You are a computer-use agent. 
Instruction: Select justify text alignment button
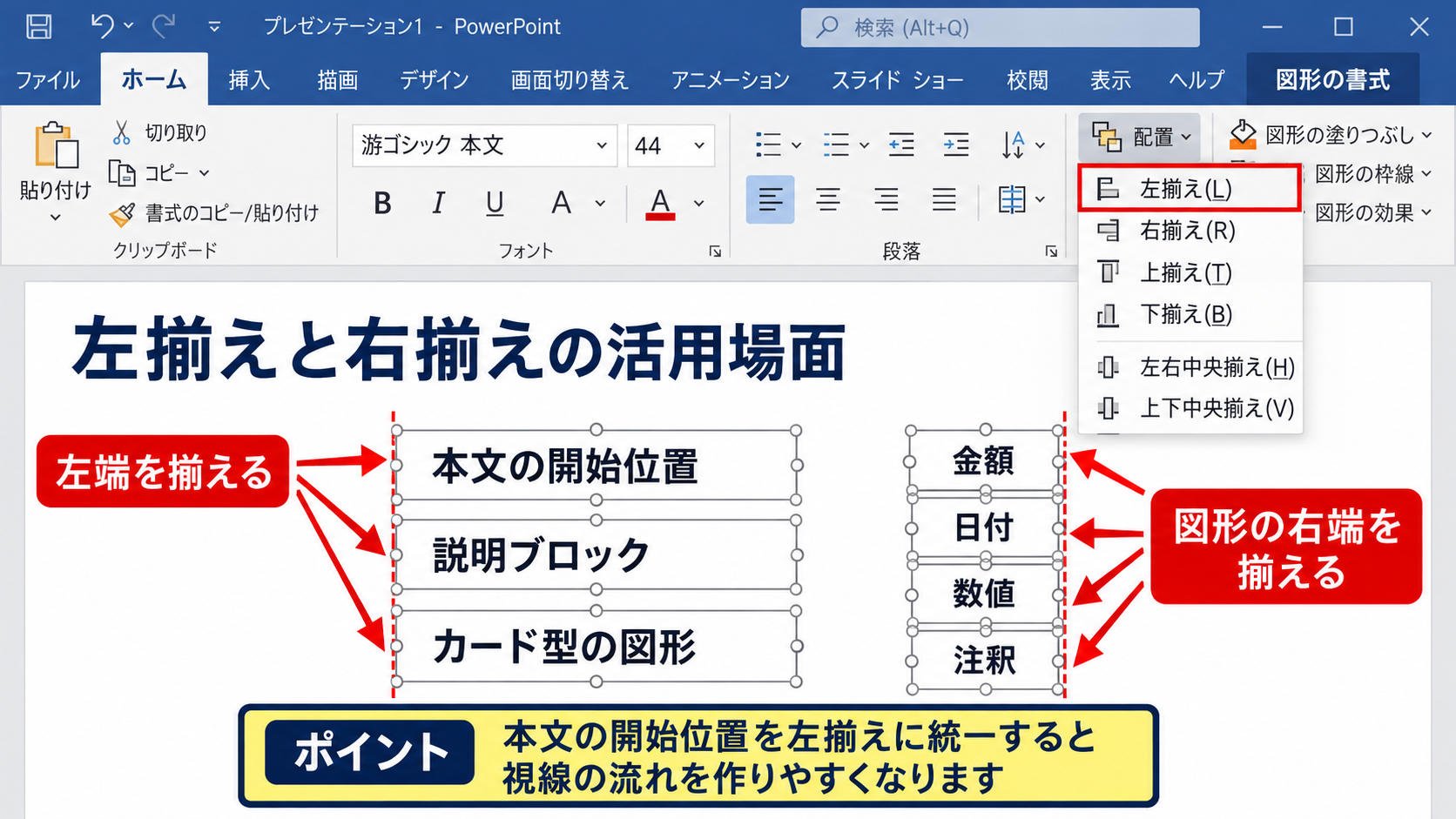click(944, 200)
